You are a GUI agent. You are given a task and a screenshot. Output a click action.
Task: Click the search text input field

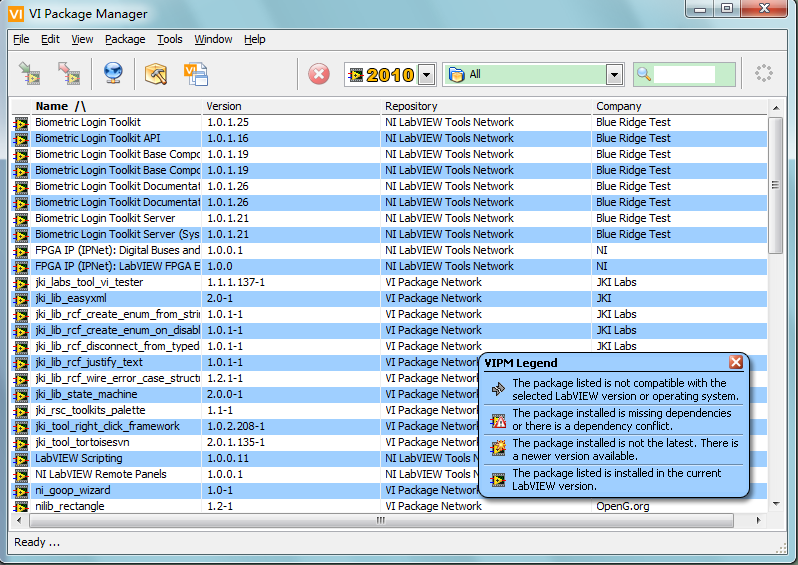pos(684,74)
